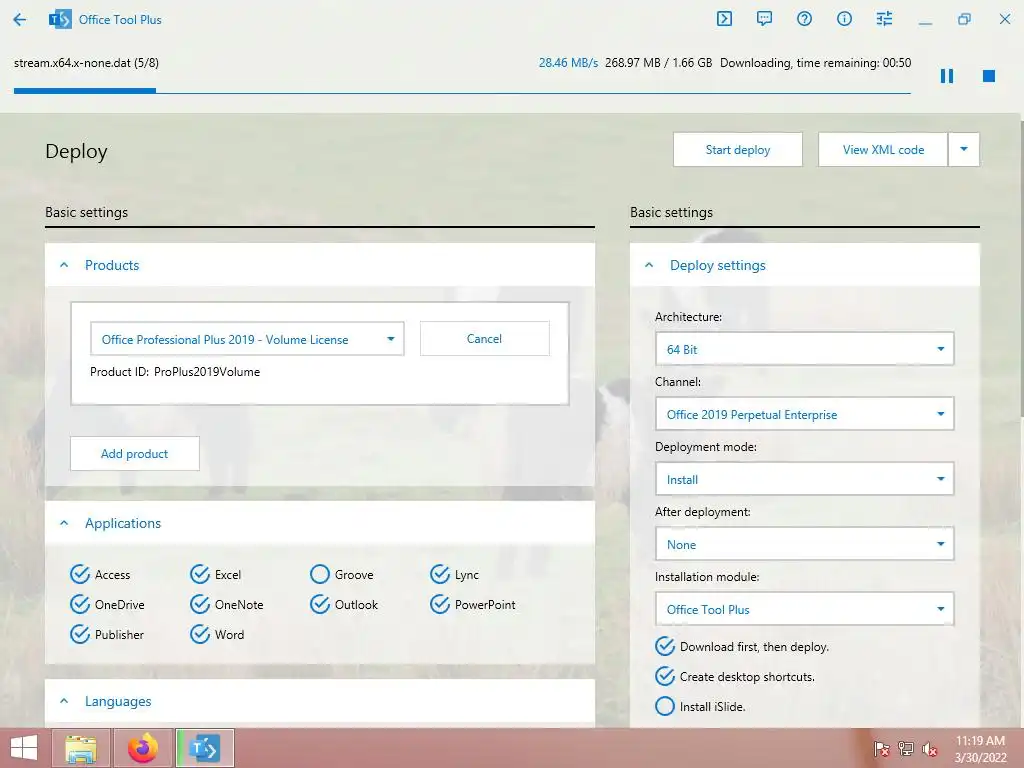Click Add product button
The width and height of the screenshot is (1024, 768).
(135, 453)
